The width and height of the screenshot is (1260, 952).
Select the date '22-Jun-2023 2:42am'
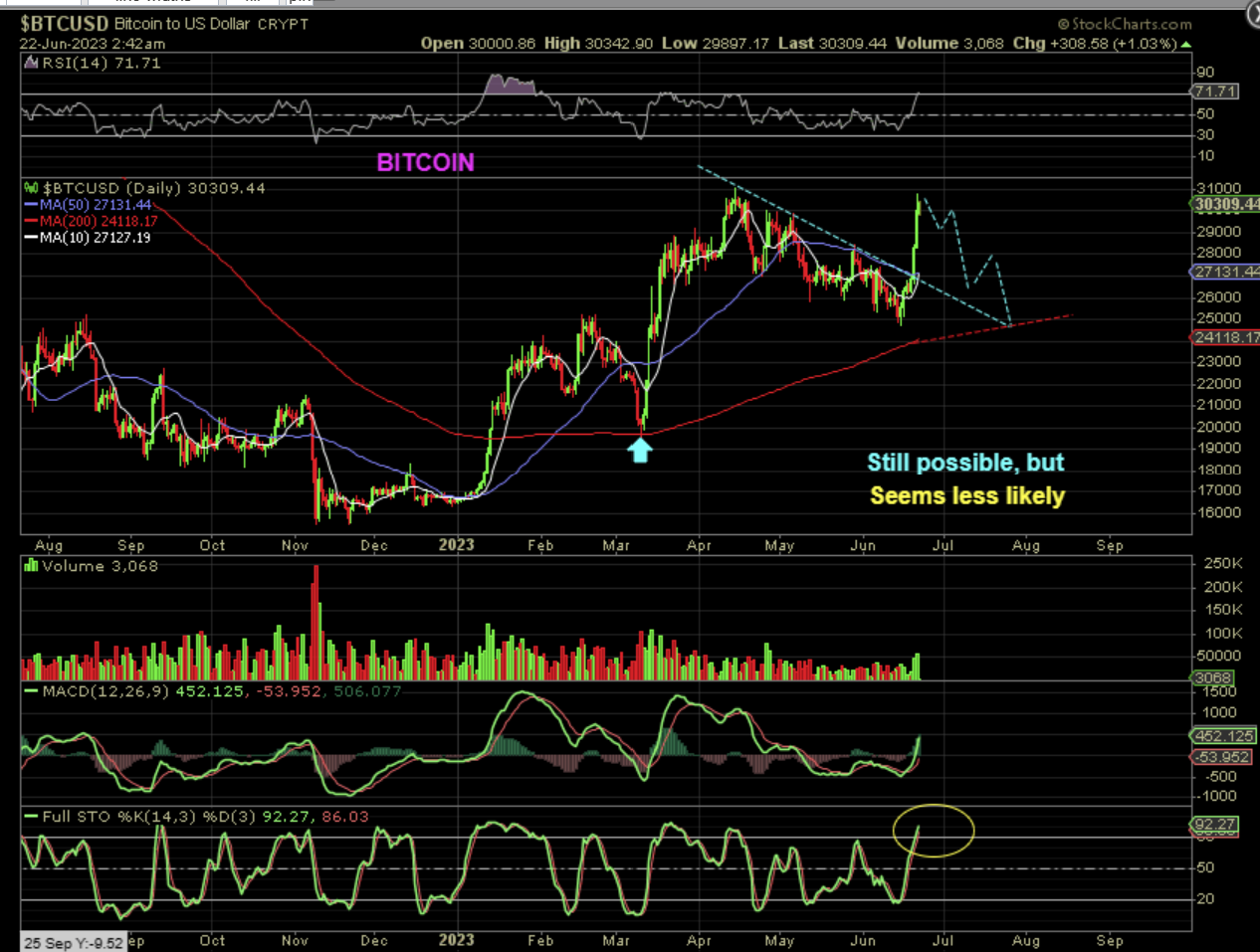pyautogui.click(x=93, y=44)
